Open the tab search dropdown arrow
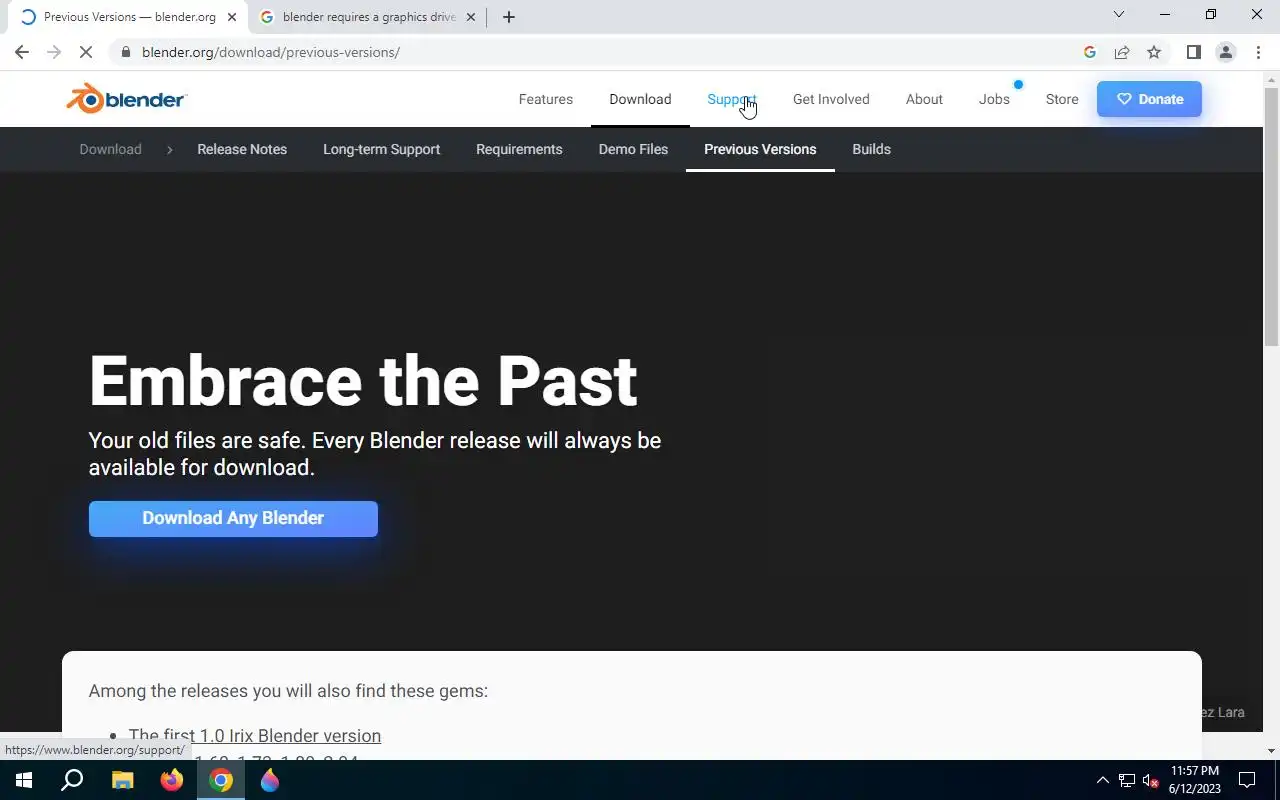The height and width of the screenshot is (800, 1280). click(1119, 15)
